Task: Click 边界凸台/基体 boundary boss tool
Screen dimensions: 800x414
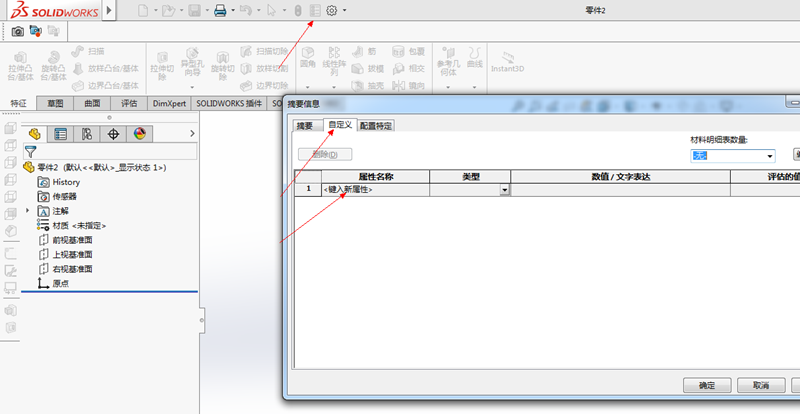Action: click(105, 85)
